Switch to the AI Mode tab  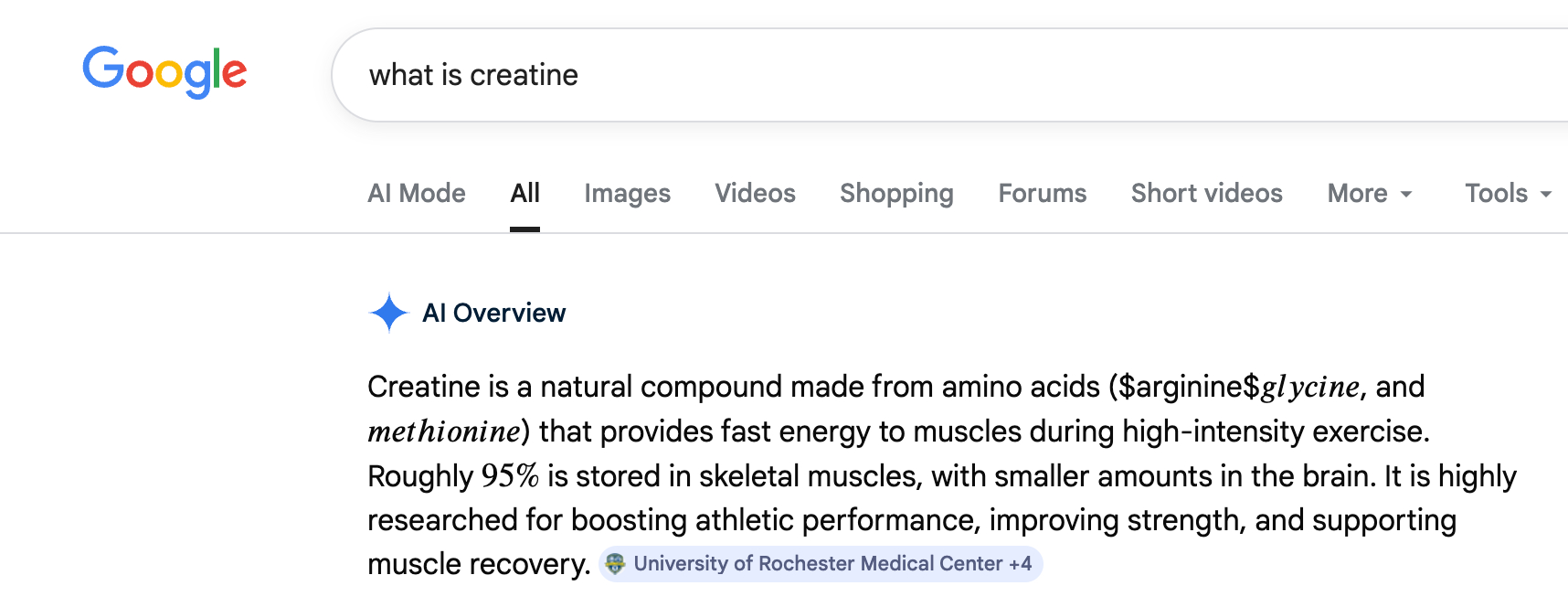tap(417, 194)
